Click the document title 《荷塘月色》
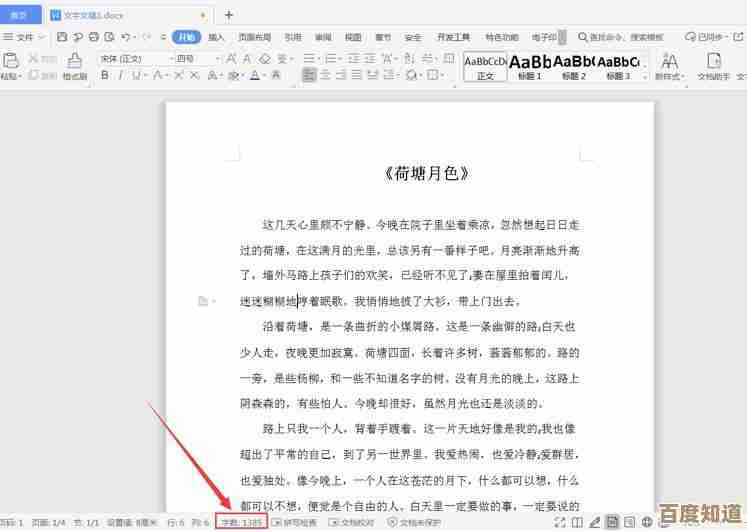747x532 pixels. point(426,173)
